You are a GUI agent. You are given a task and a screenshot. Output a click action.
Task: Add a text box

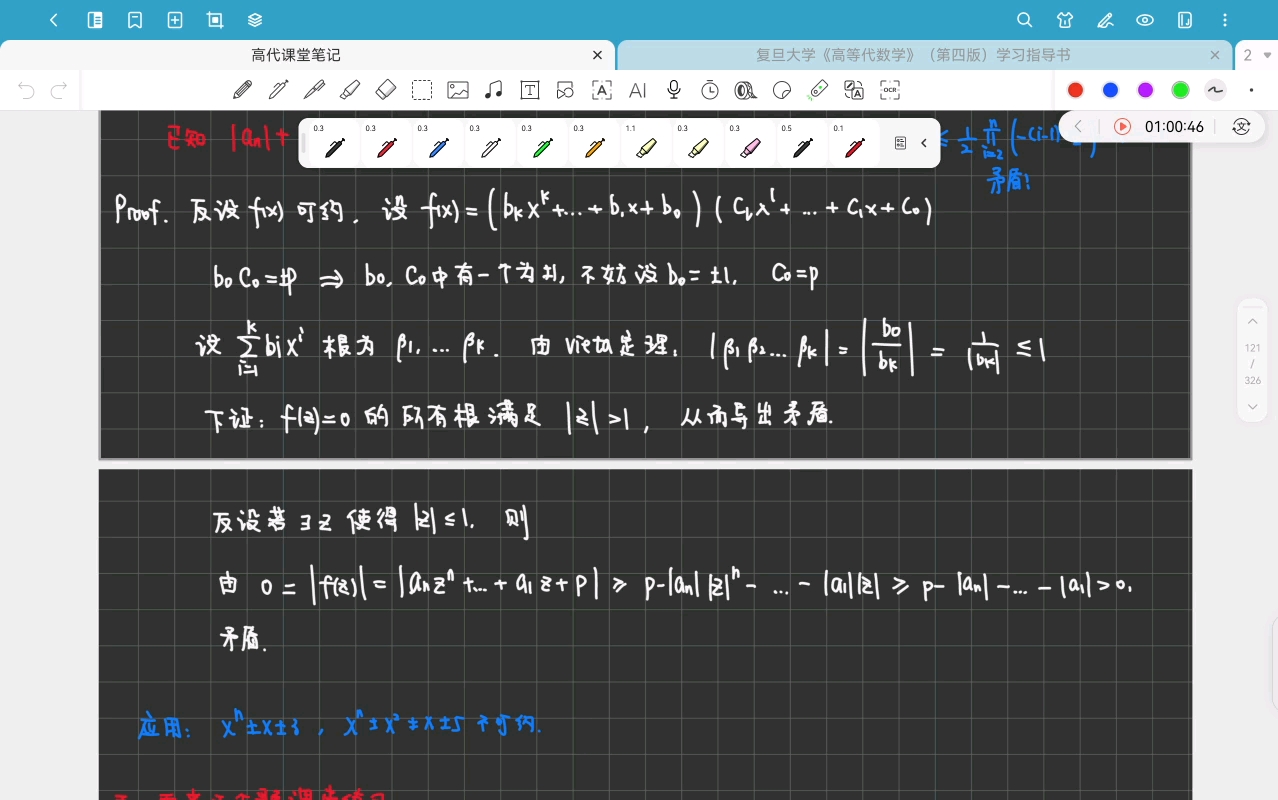(x=530, y=90)
